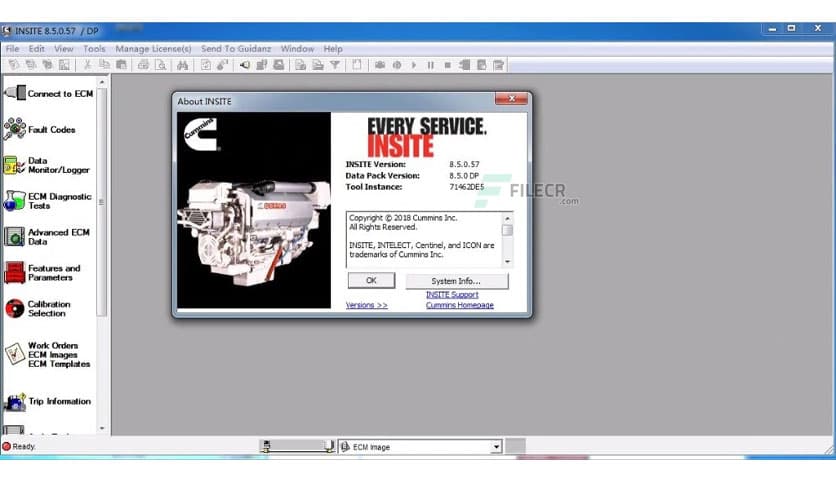Open the Help menu
Image resolution: width=836 pixels, height=484 pixels.
click(333, 49)
